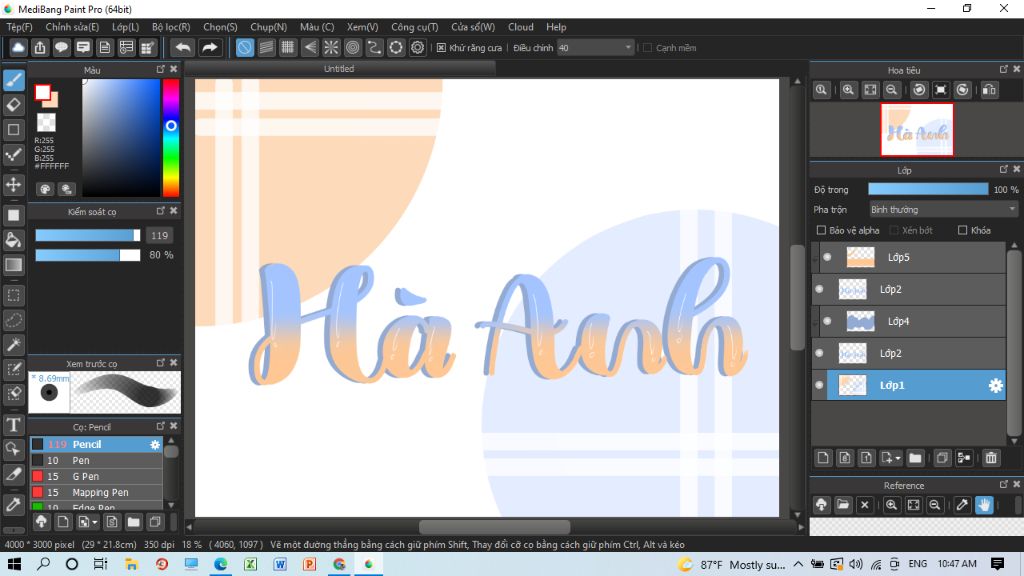The height and width of the screenshot is (576, 1024).
Task: Zoom out the navigator view
Action: [891, 90]
